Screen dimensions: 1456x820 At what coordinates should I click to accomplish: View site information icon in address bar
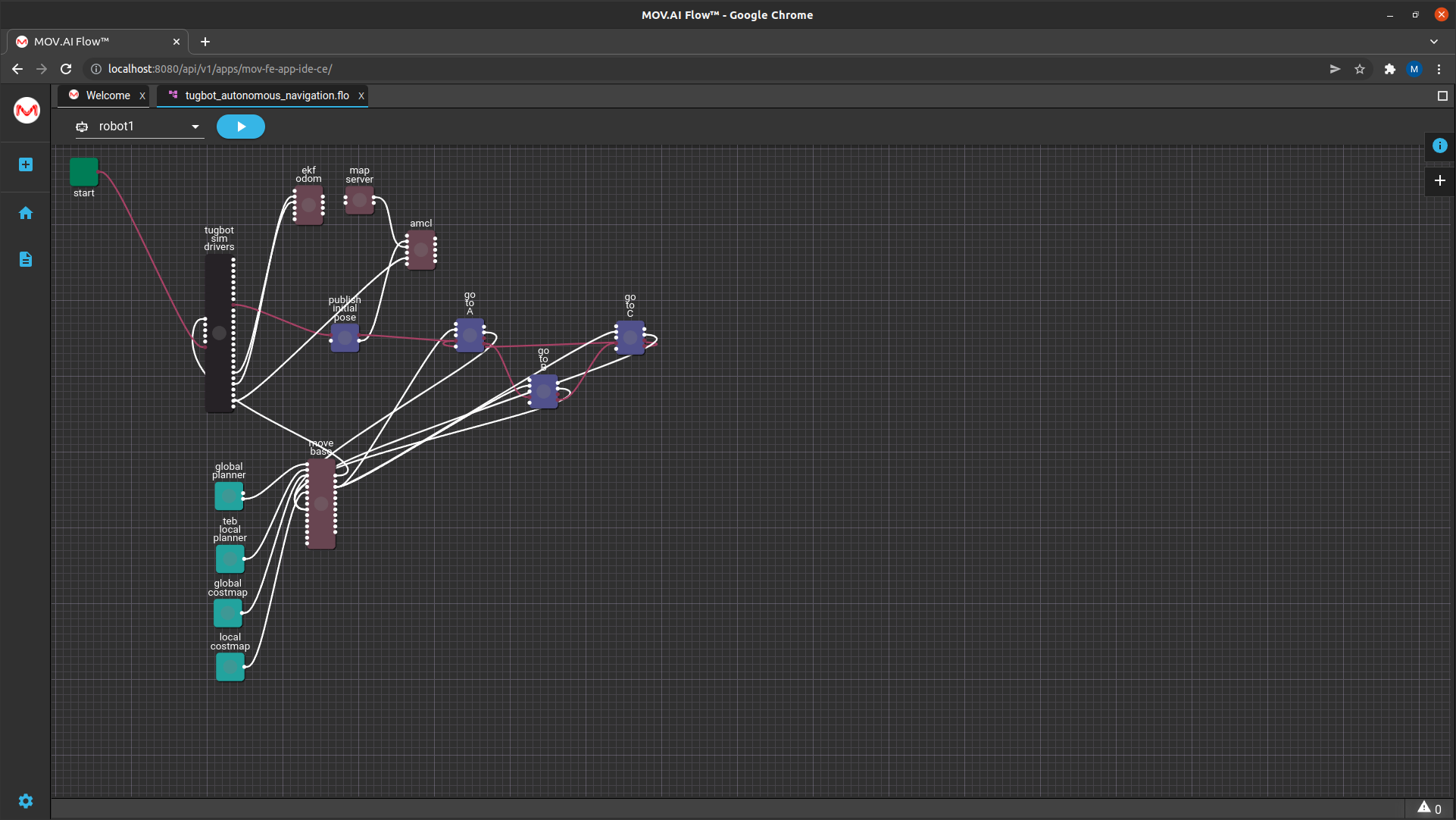[96, 69]
